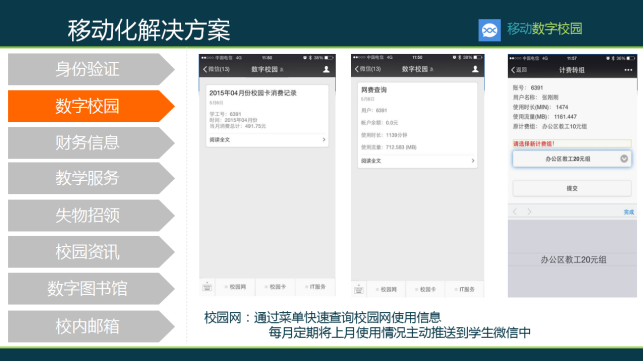The image size is (643, 361).
Task: Open 校园网 menu in first phone's bottom bar
Action: coord(236,287)
